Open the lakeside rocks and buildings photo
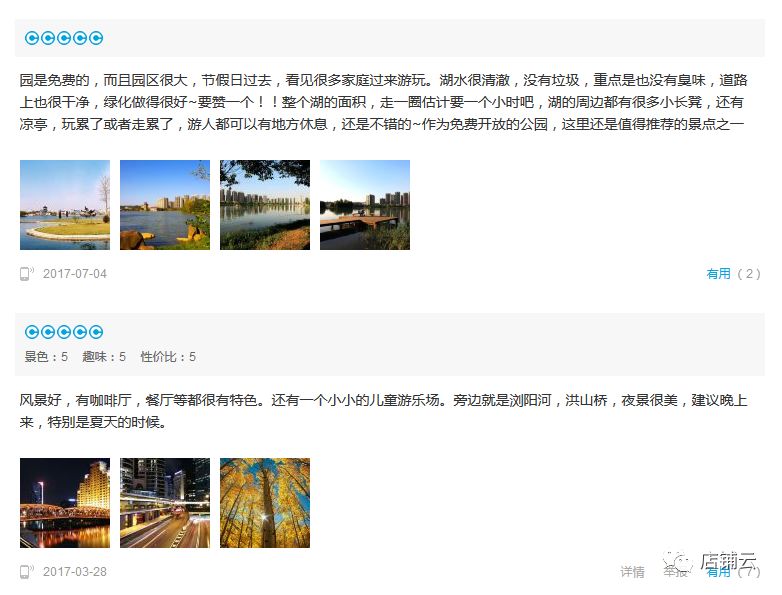Viewport: 782px width, 595px height. (x=165, y=204)
